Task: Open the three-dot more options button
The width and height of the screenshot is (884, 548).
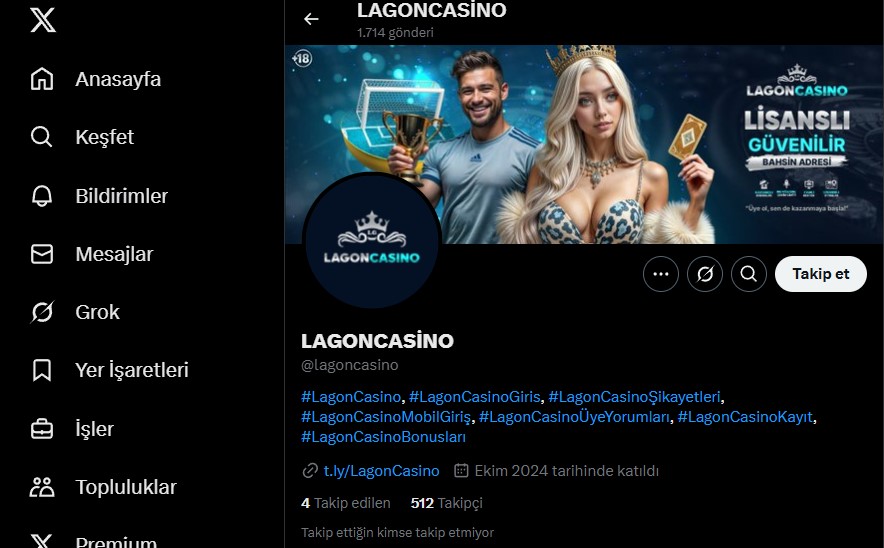Action: (661, 274)
